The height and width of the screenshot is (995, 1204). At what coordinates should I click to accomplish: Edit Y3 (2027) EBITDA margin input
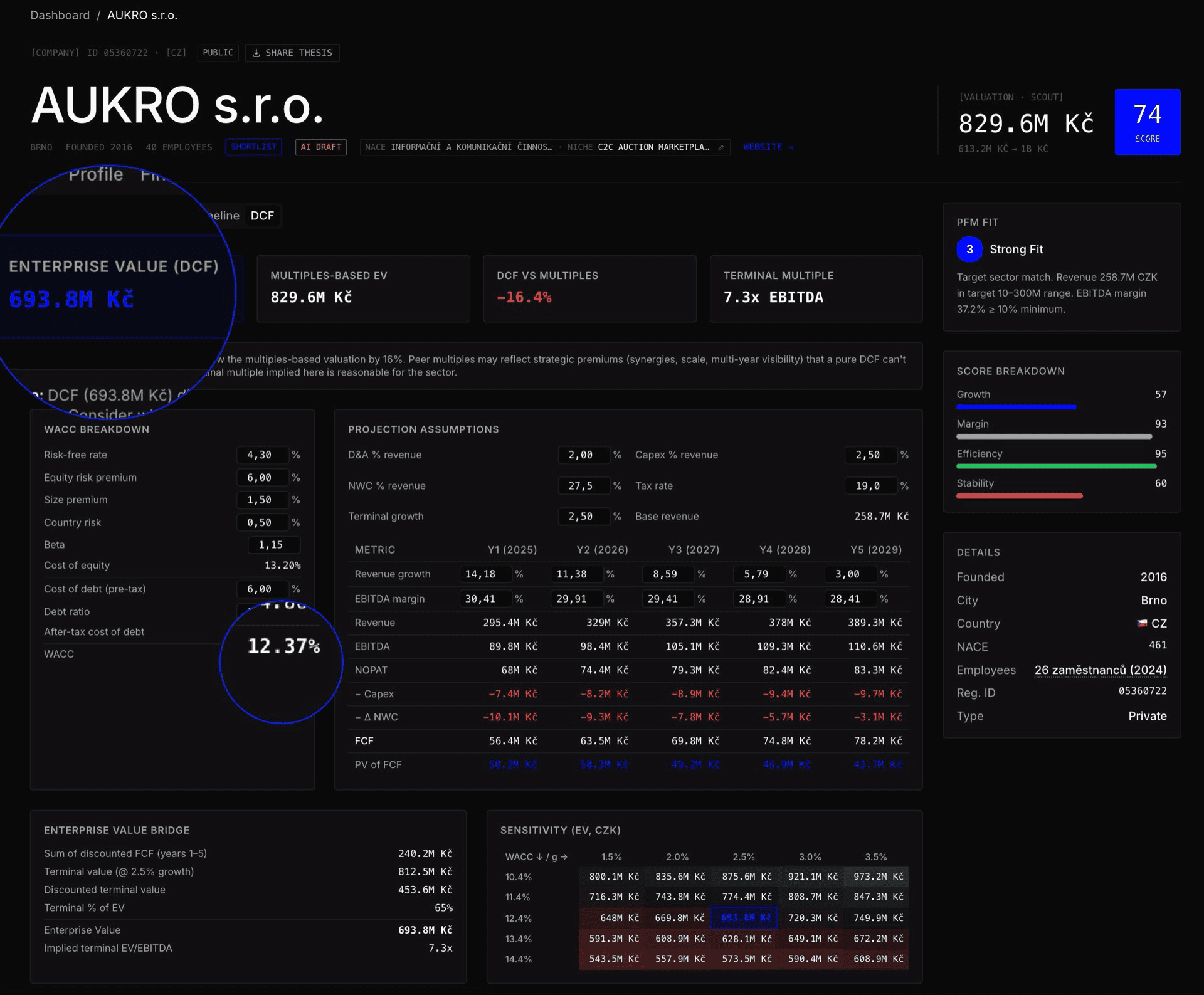(668, 599)
